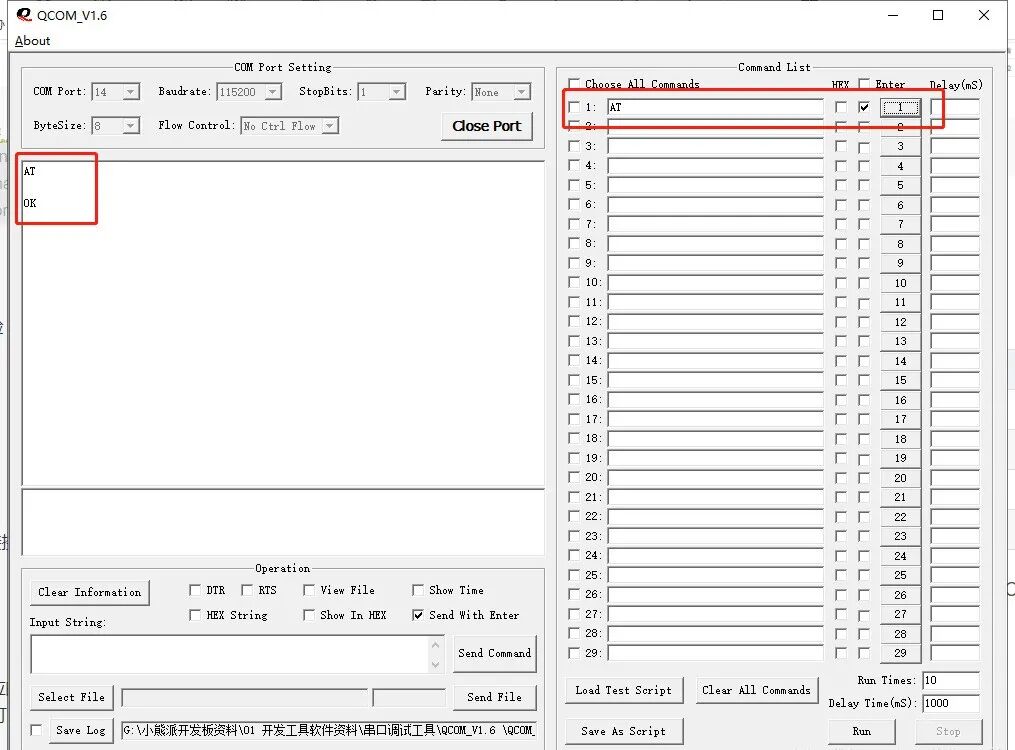Click send button 5 in Command List

900,185
